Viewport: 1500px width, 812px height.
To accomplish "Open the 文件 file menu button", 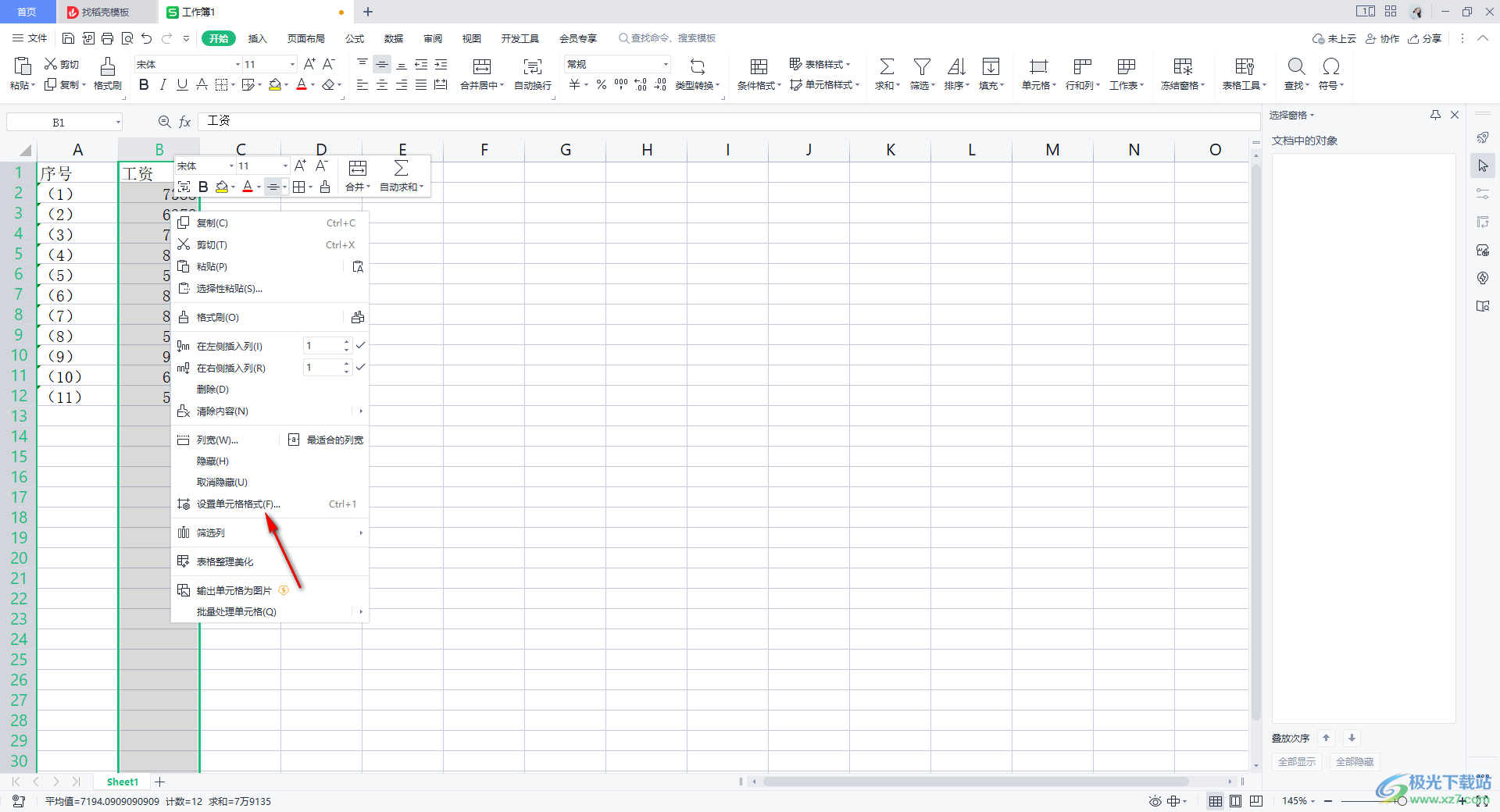I will [x=30, y=38].
